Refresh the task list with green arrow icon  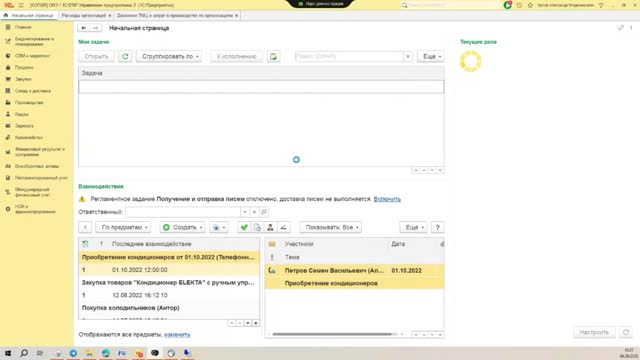pyautogui.click(x=125, y=56)
